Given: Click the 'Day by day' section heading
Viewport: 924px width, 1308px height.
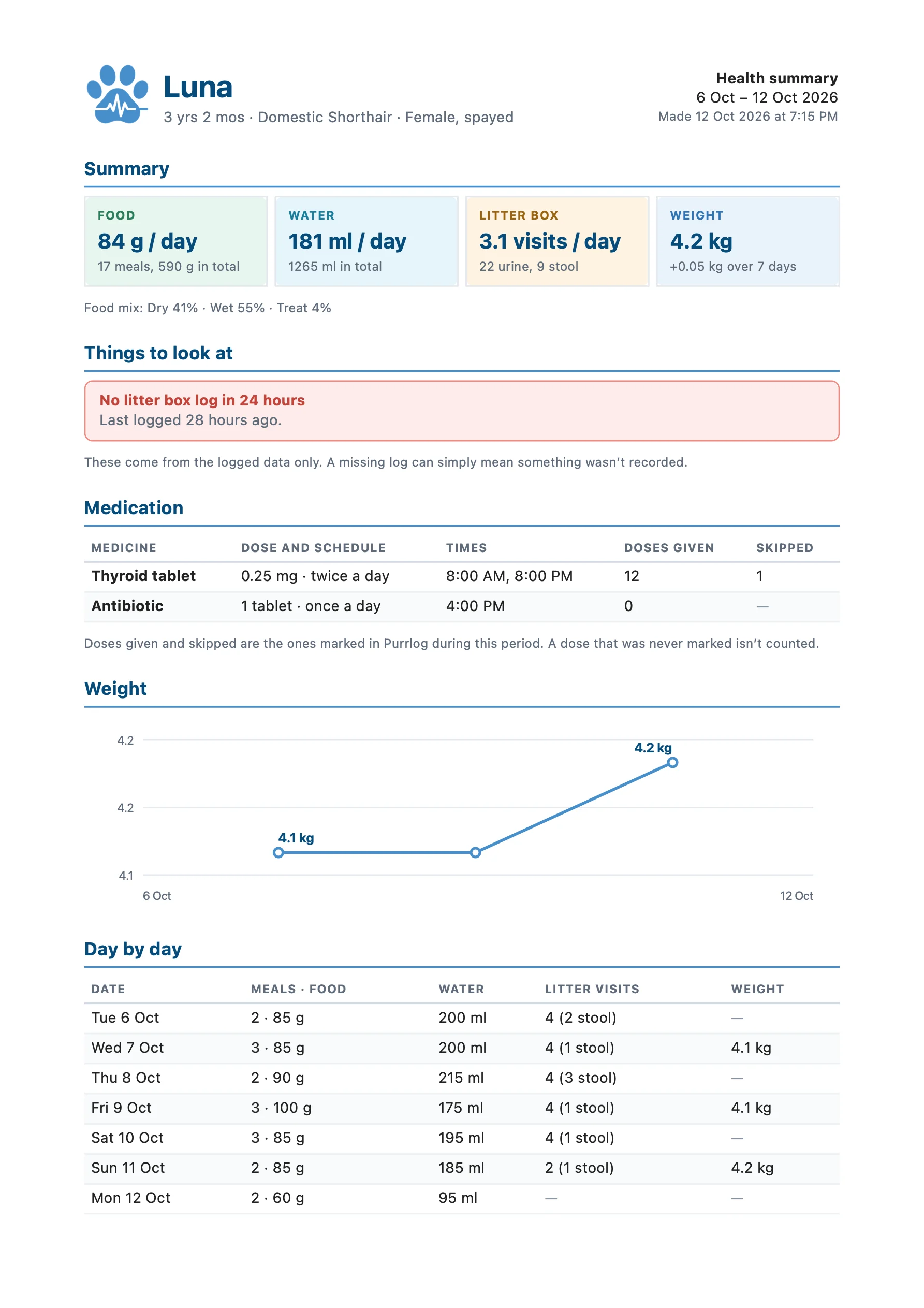Looking at the screenshot, I should tap(133, 949).
